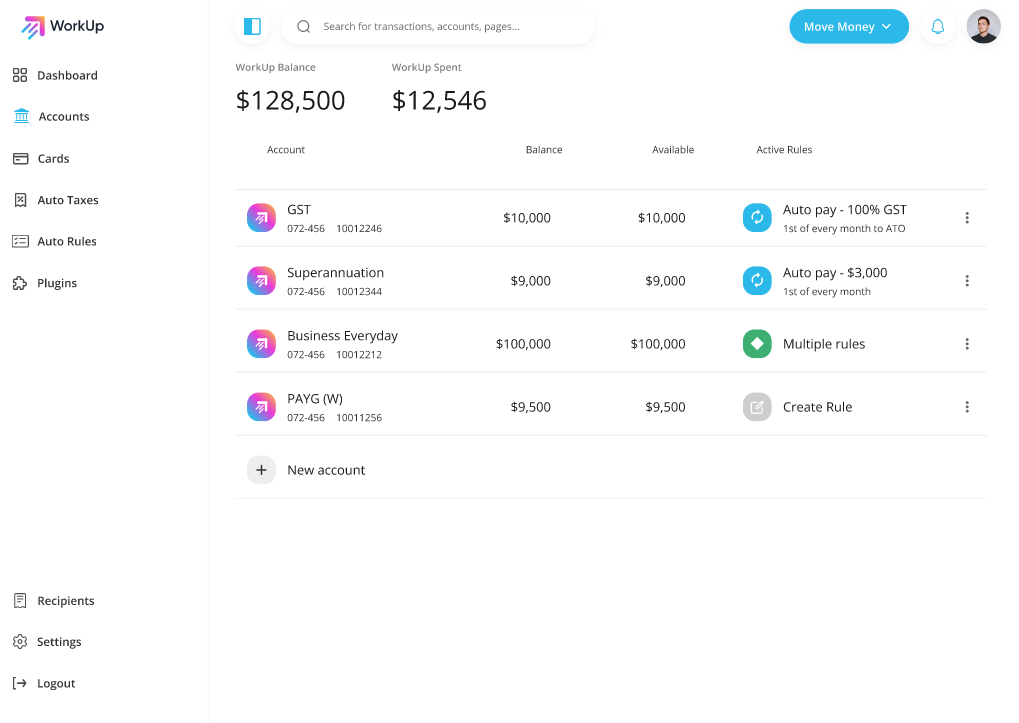The image size is (1019, 723).
Task: View Multiple rules for Business Everyday
Action: (824, 344)
